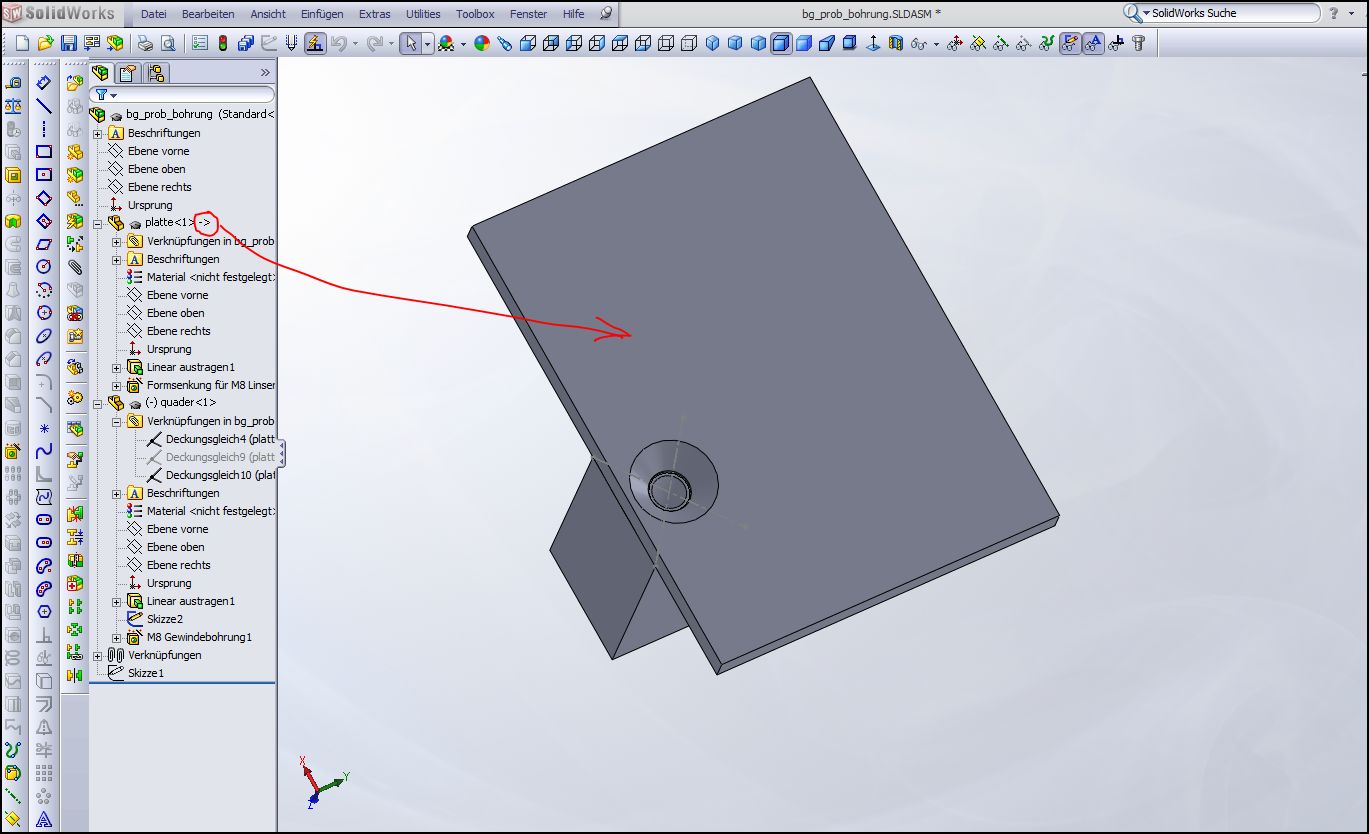Image resolution: width=1369 pixels, height=834 pixels.
Task: Click the Print icon
Action: pos(145,44)
